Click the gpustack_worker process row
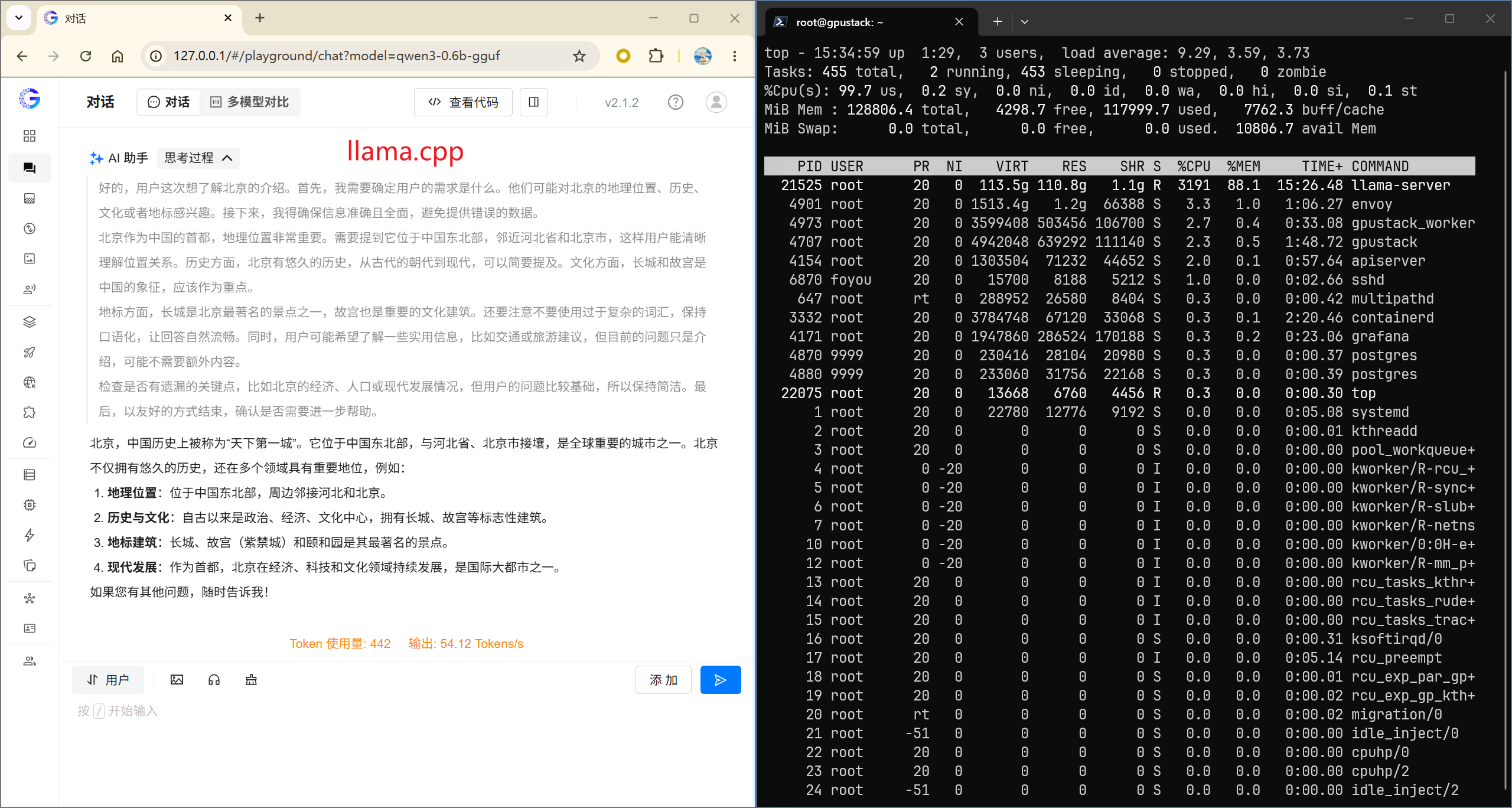Viewport: 1512px width, 808px height. pyautogui.click(x=1119, y=223)
